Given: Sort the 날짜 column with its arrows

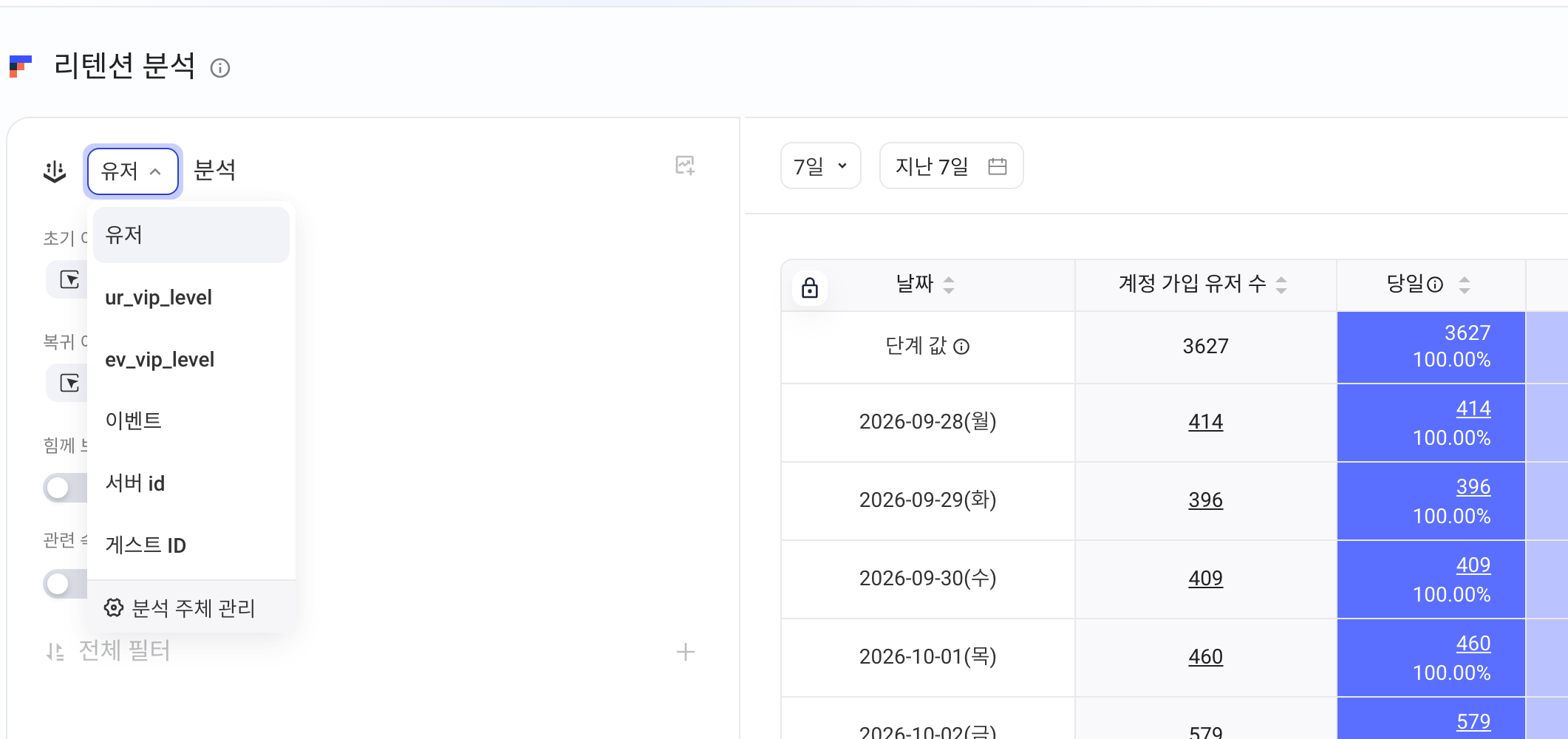Looking at the screenshot, I should [x=949, y=285].
